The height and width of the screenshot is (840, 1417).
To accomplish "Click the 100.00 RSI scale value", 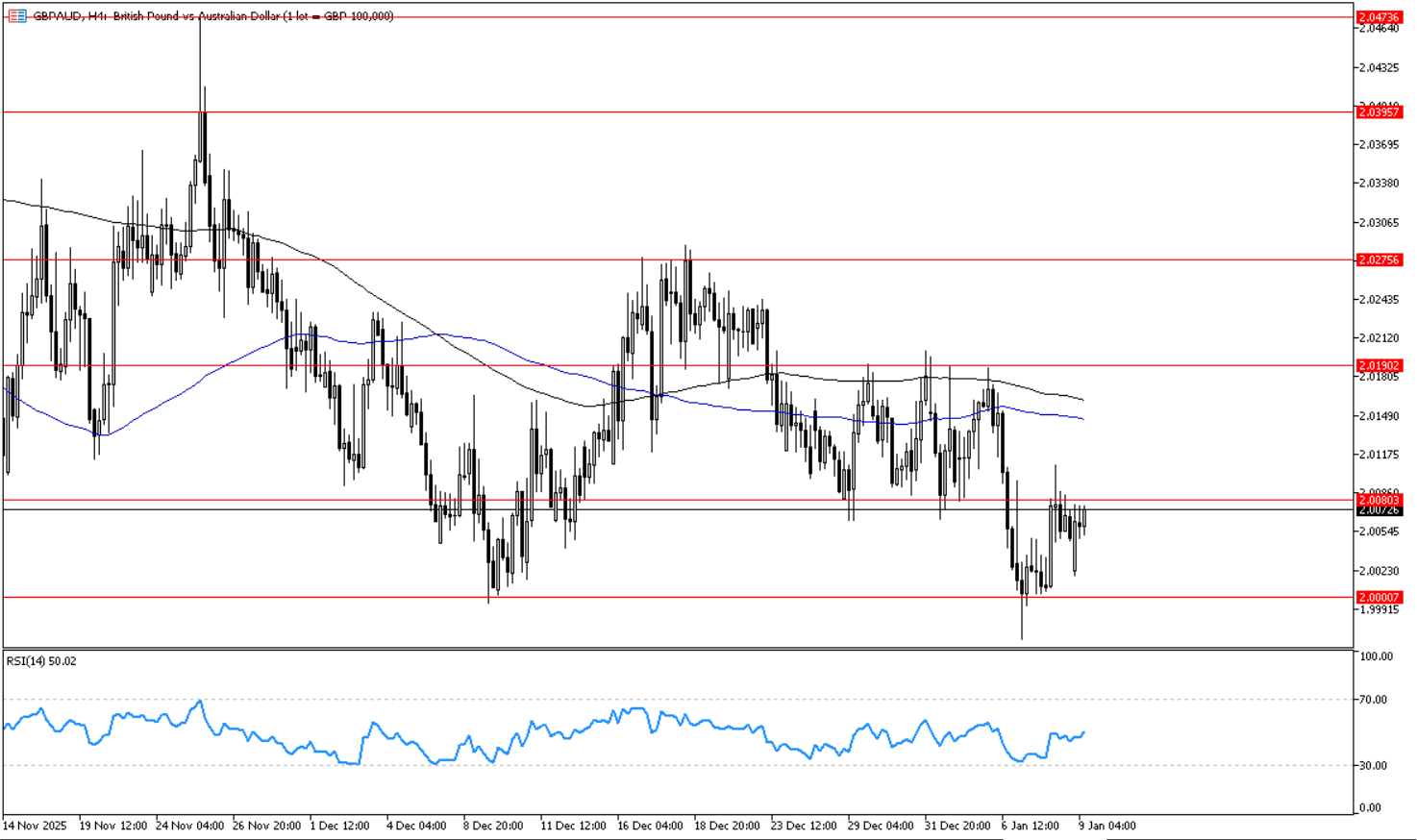I will [x=1376, y=656].
